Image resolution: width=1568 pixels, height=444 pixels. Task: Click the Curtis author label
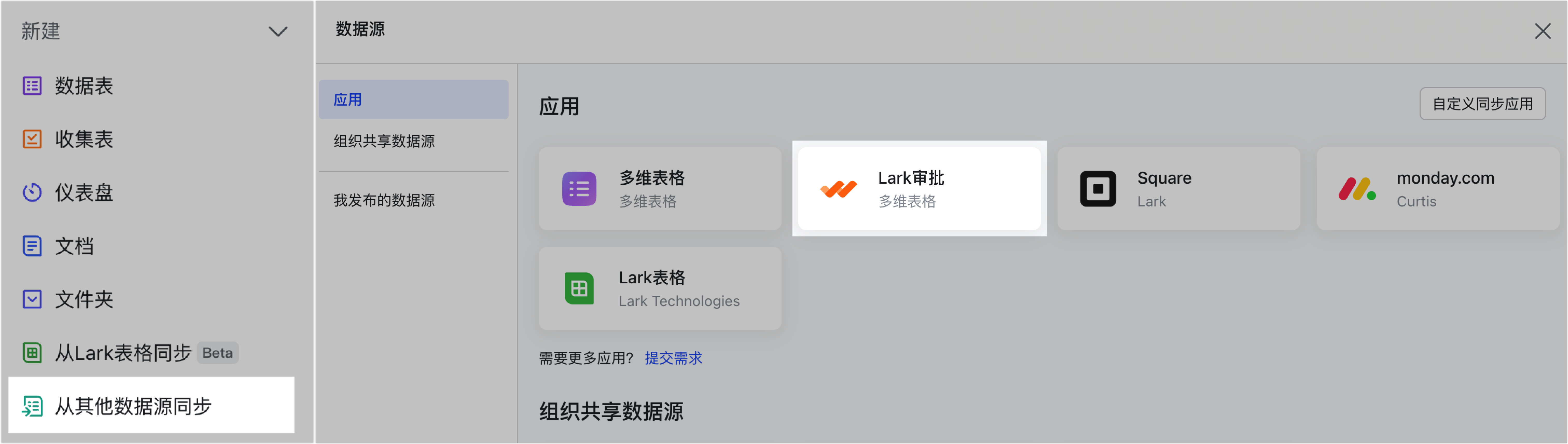click(1416, 202)
